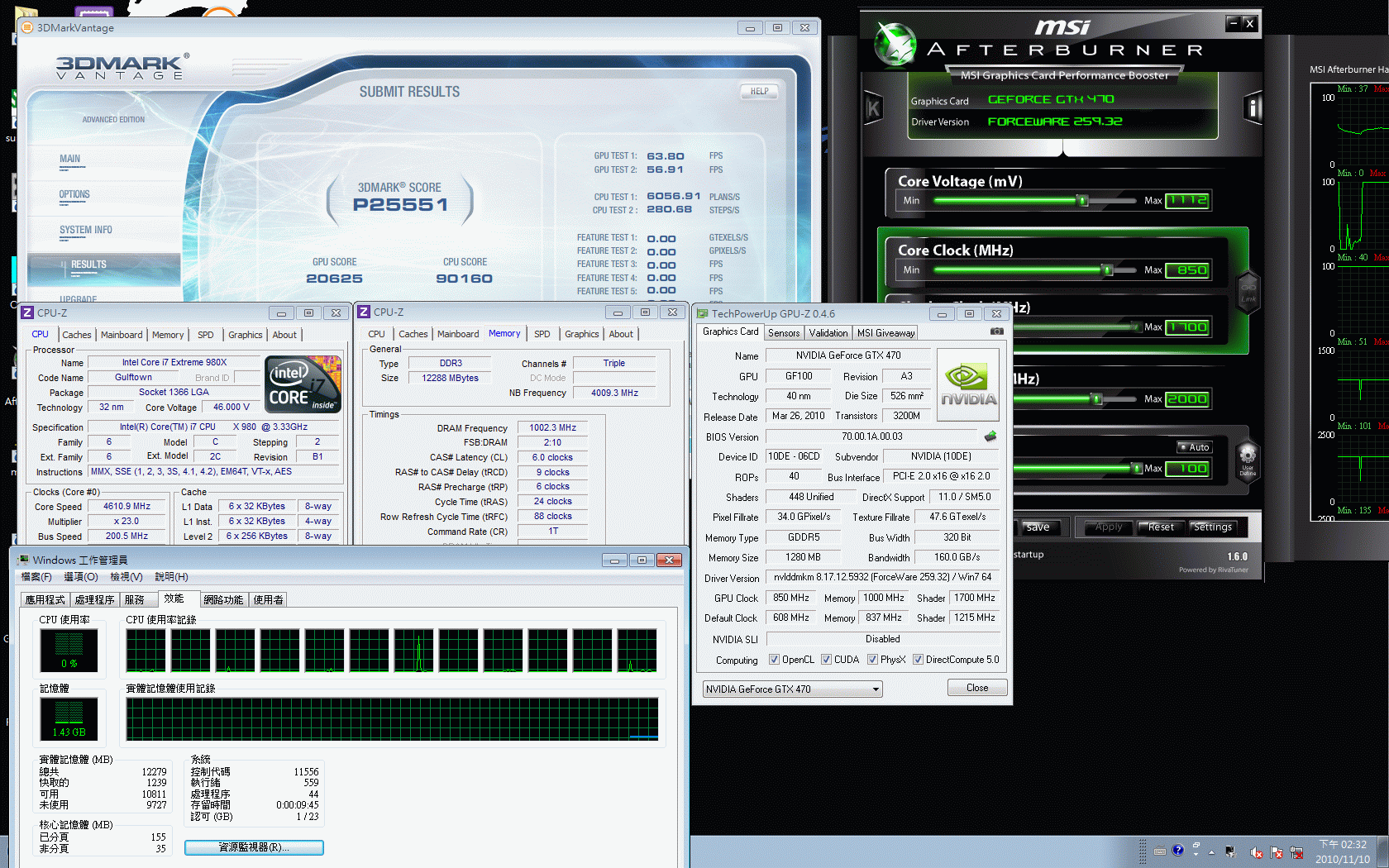Click the GPU-Z screenshot camera icon
Viewport: 1389px width, 868px height.
[x=996, y=331]
